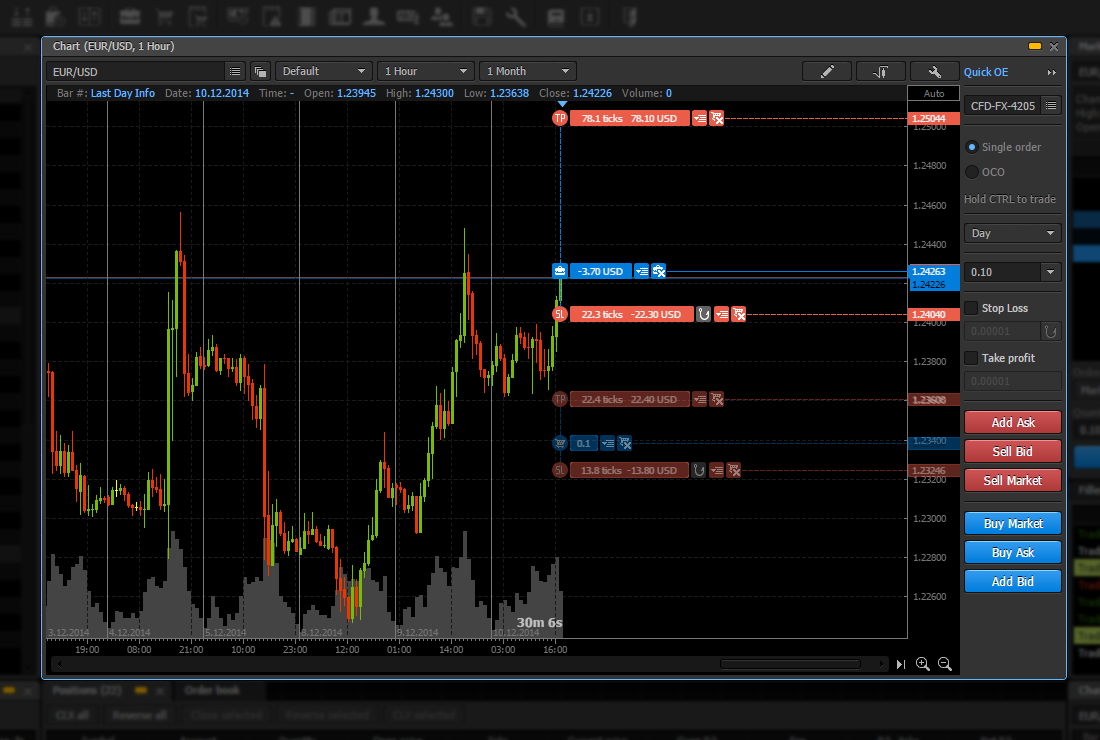Toggle trailing stop on 1.24040 stop loss
The height and width of the screenshot is (740, 1100).
click(x=703, y=314)
